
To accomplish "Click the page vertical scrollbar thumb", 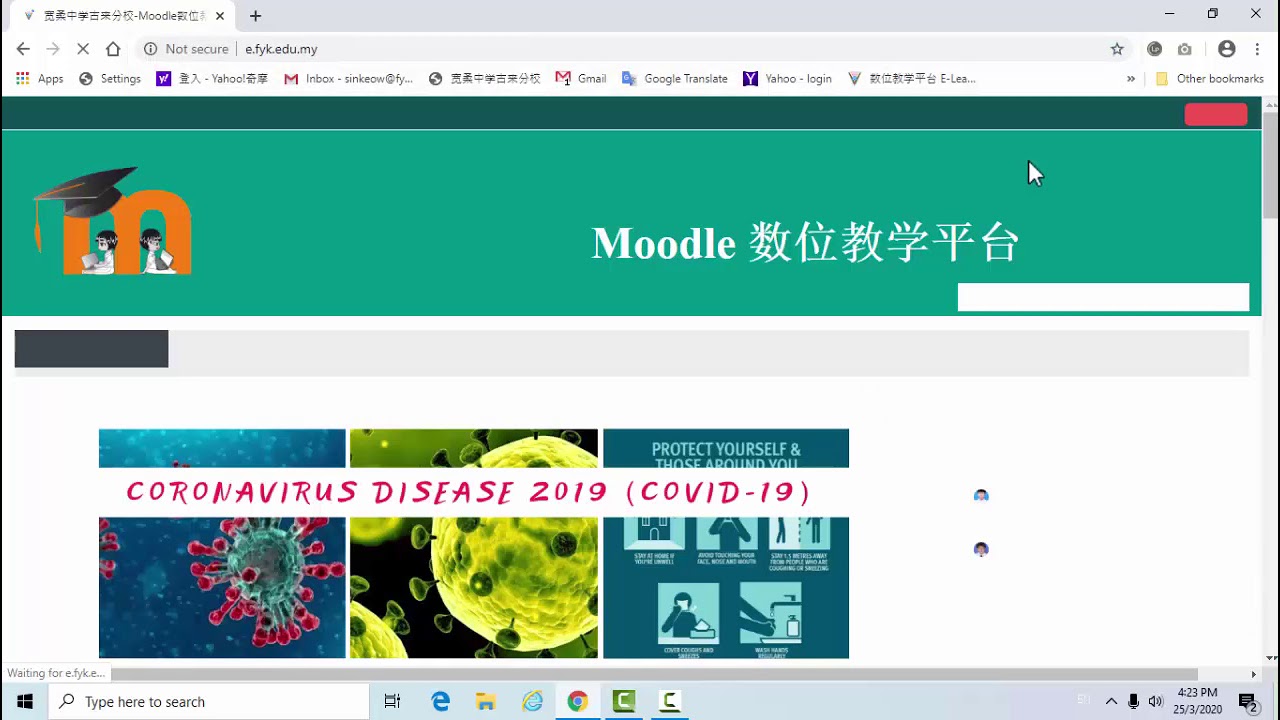I will point(1270,165).
